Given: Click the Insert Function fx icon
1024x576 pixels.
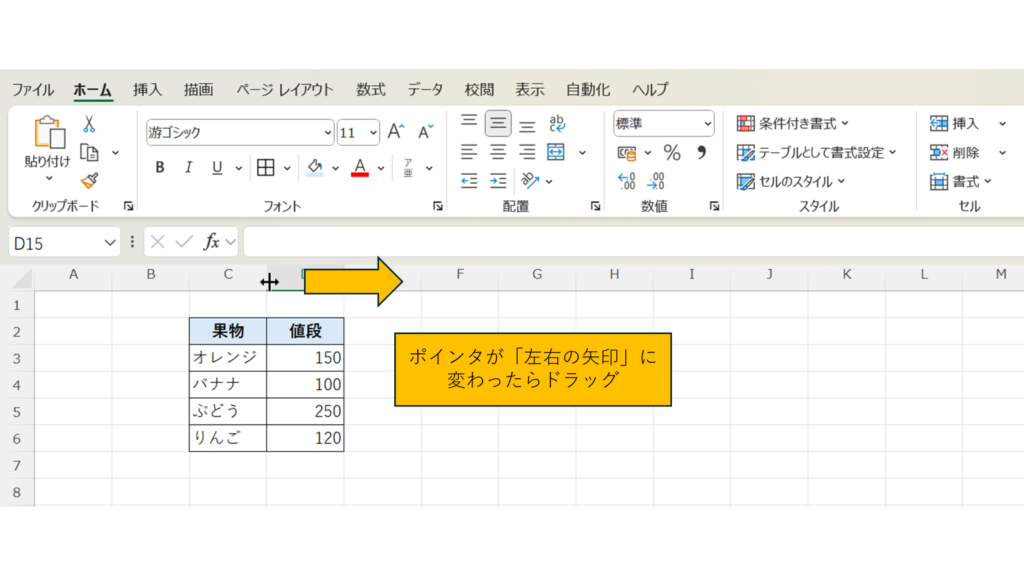Looking at the screenshot, I should [x=211, y=242].
